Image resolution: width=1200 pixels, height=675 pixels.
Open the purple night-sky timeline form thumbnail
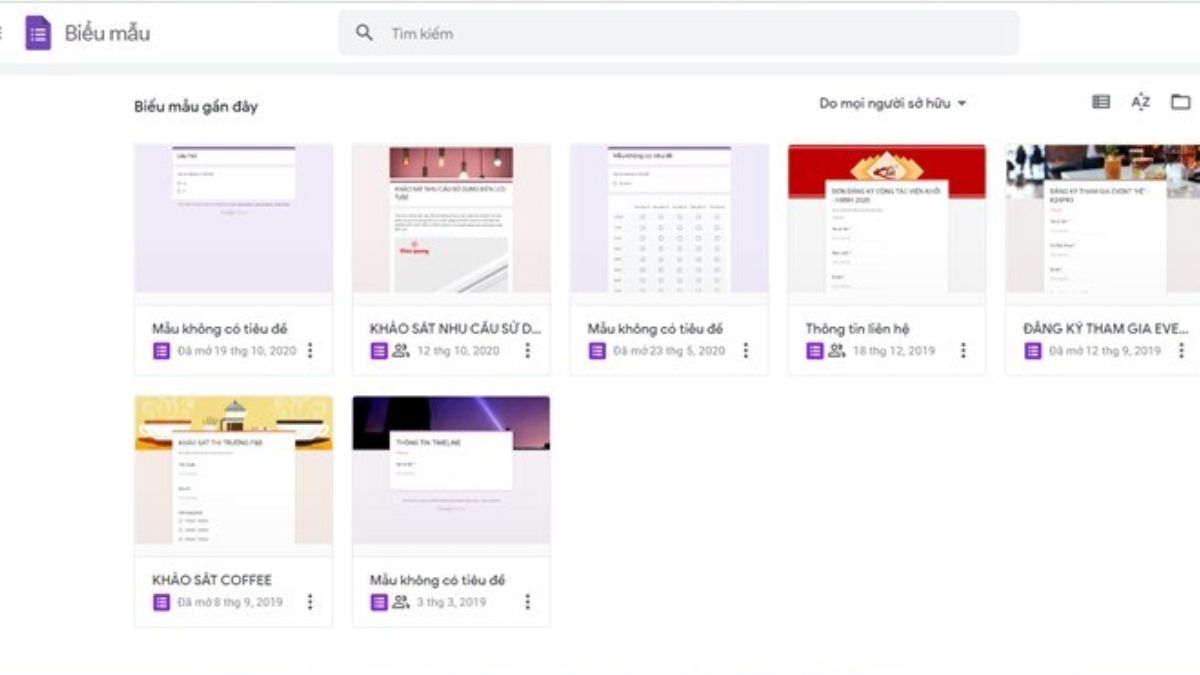coord(450,470)
